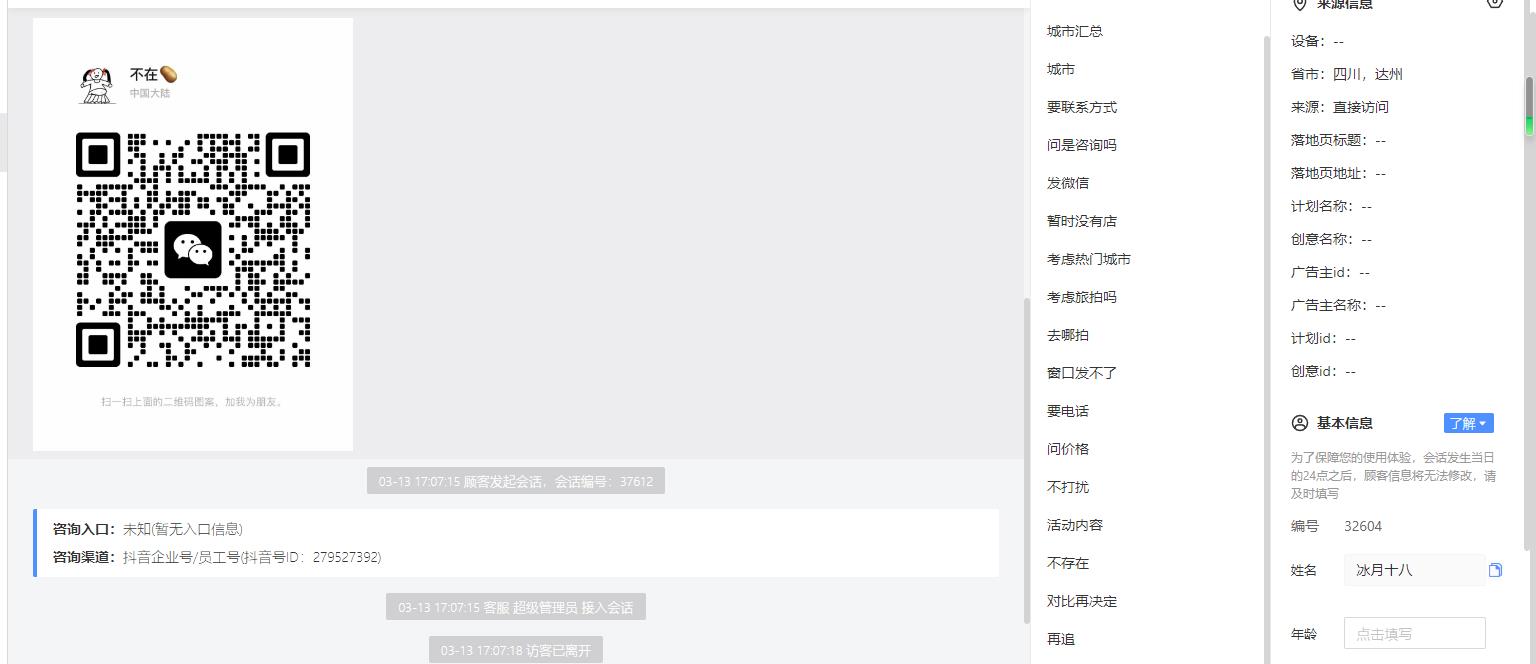This screenshot has width=1536, height=664.
Task: Click the 设备 info row
Action: [x=1318, y=41]
